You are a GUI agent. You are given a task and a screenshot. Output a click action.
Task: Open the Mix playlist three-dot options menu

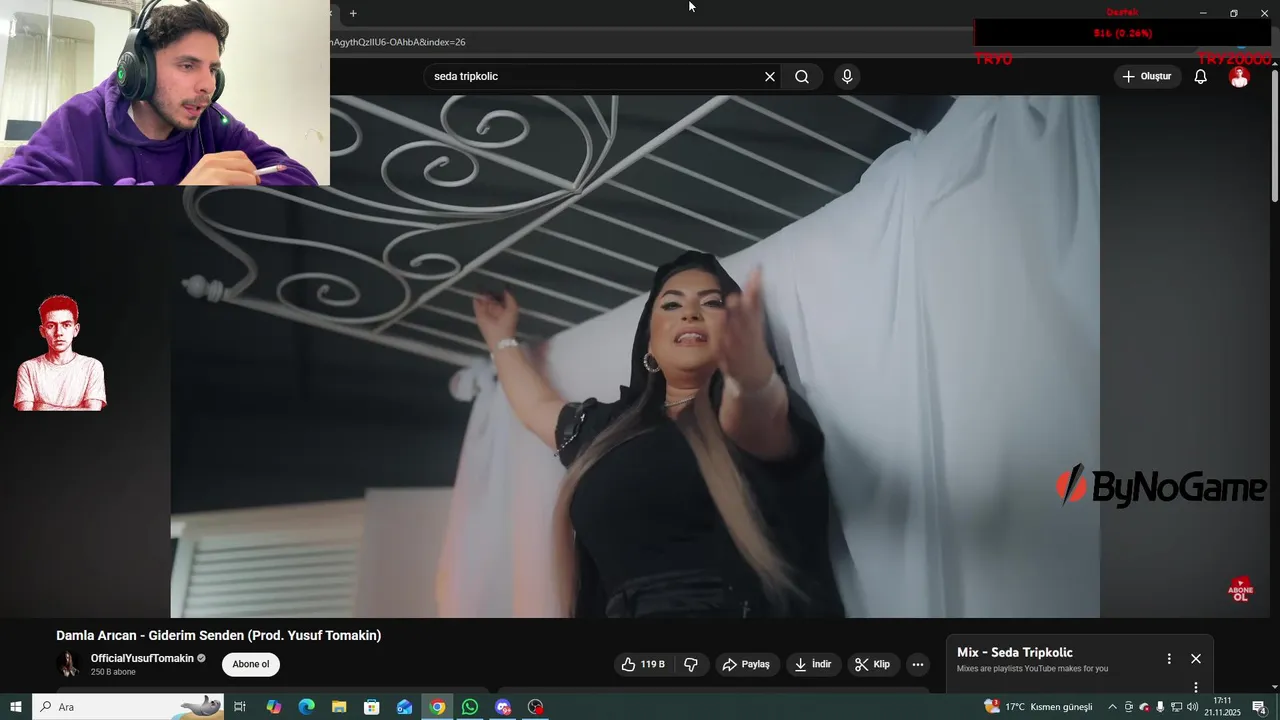[x=1169, y=659]
